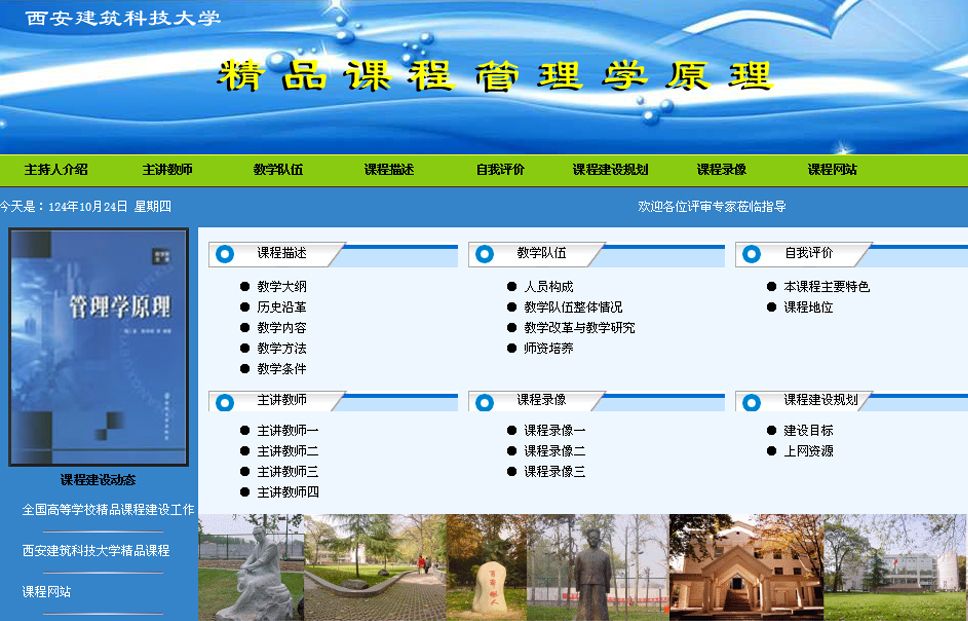This screenshot has height=621, width=968.
Task: Click the circle icon beside 教学队伍 header
Action: point(485,254)
